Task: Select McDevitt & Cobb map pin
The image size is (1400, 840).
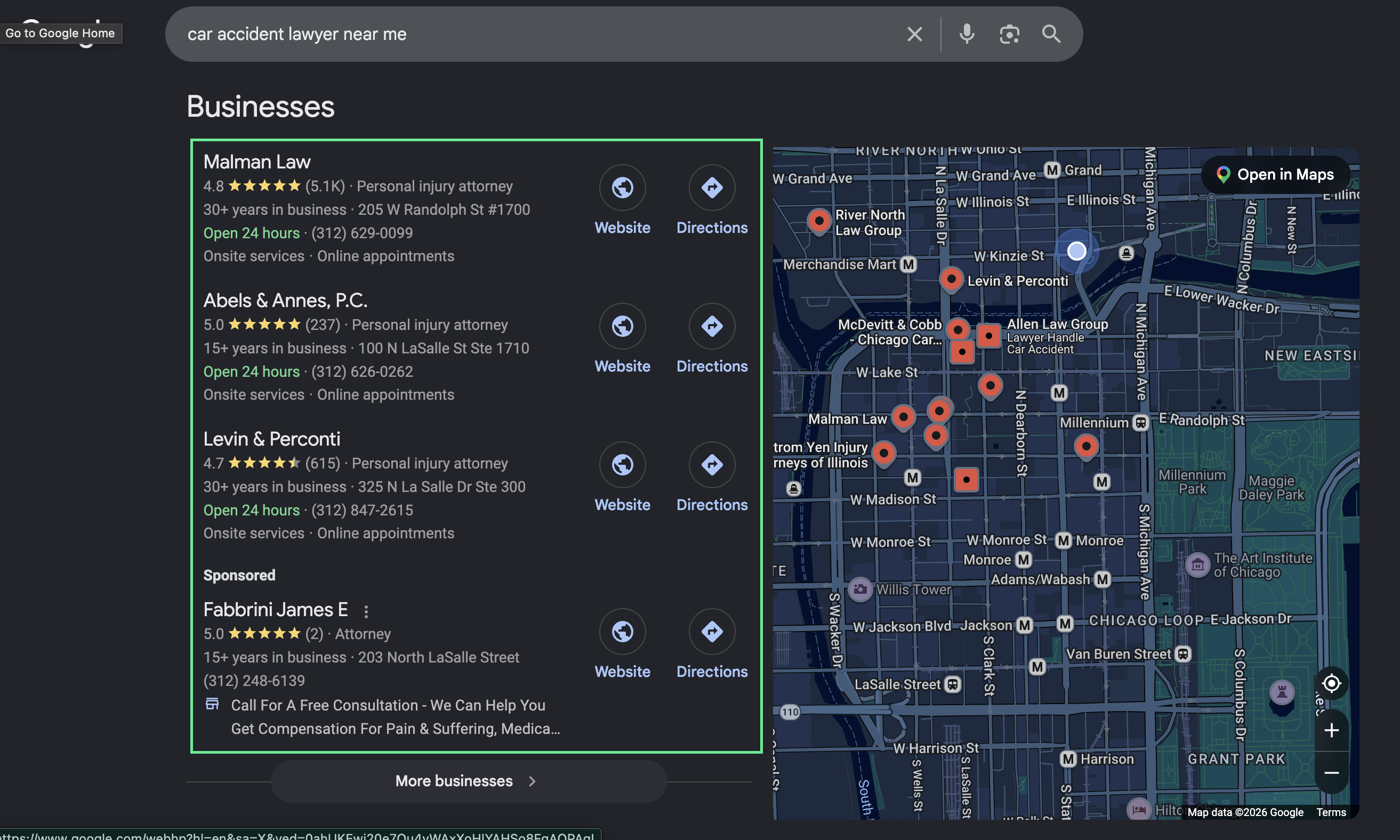Action: (958, 329)
